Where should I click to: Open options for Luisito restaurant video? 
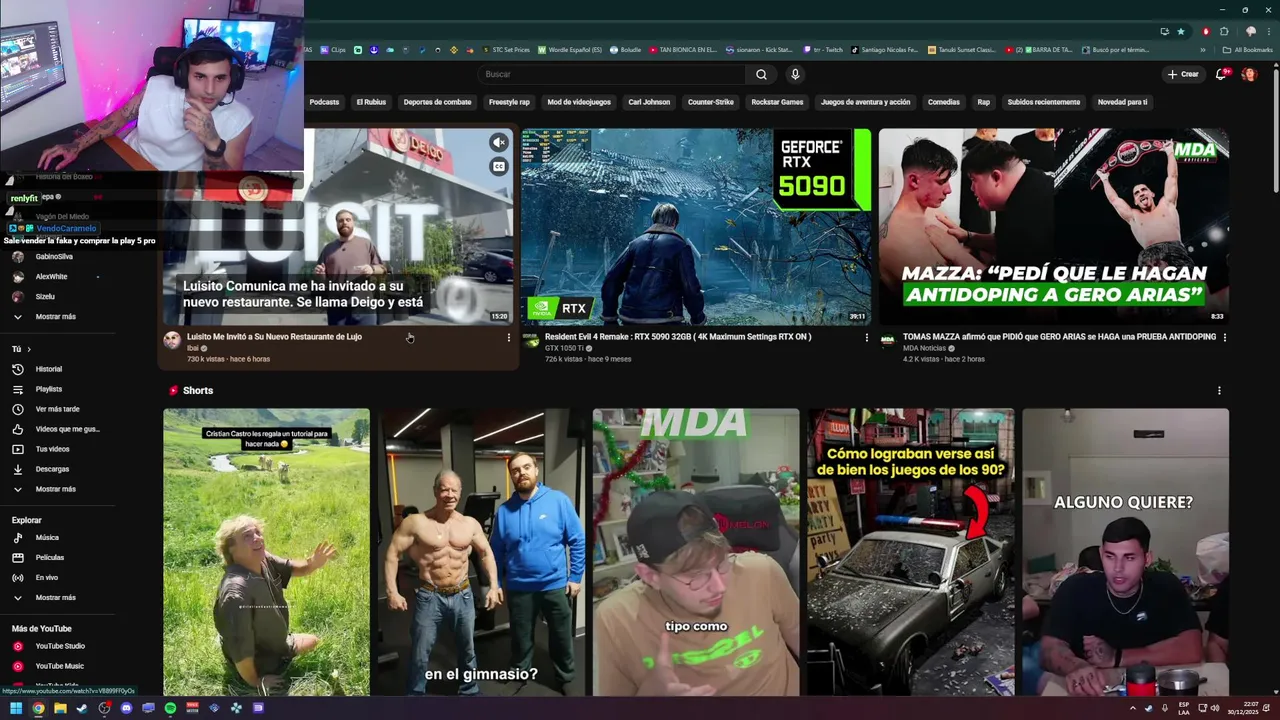pyautogui.click(x=508, y=338)
